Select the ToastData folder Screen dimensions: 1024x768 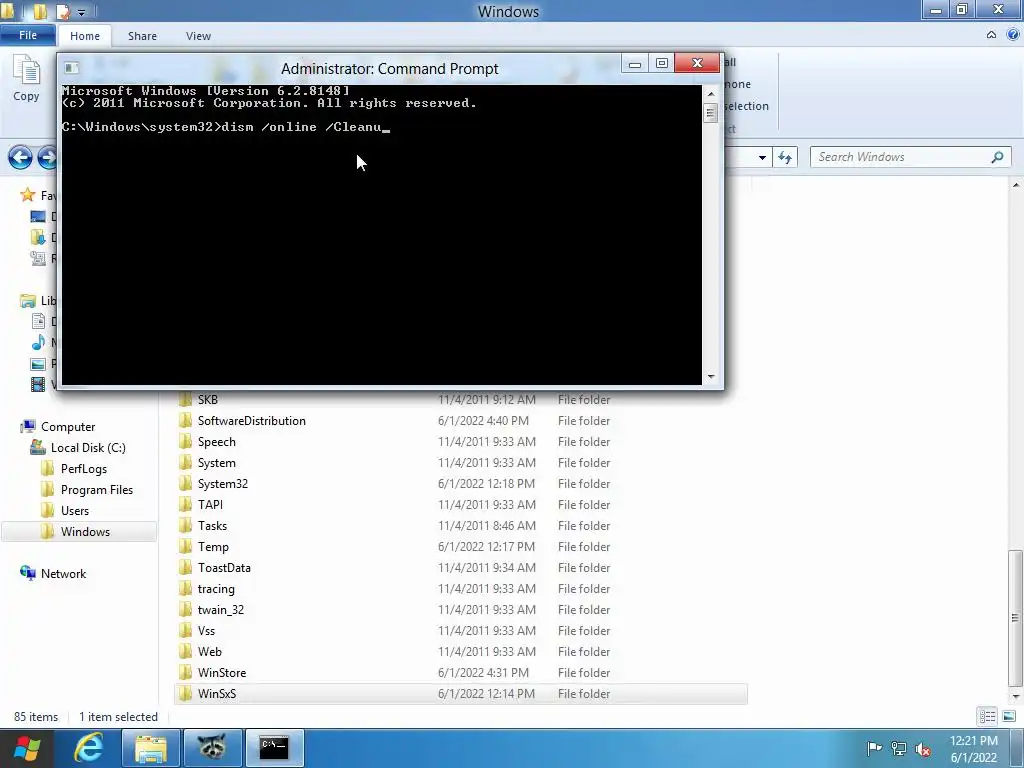click(x=460, y=568)
